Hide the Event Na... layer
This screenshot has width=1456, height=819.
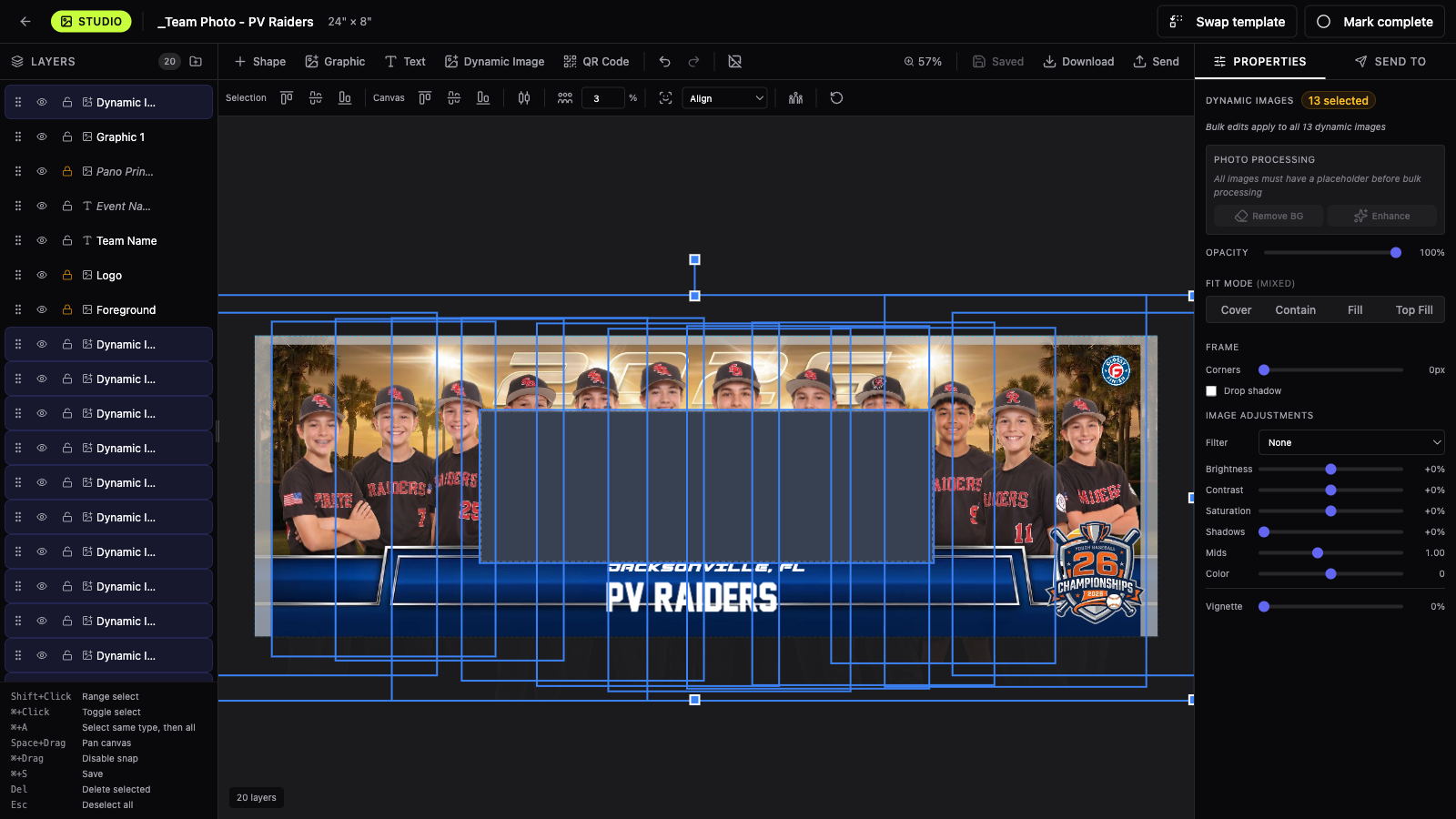click(42, 206)
